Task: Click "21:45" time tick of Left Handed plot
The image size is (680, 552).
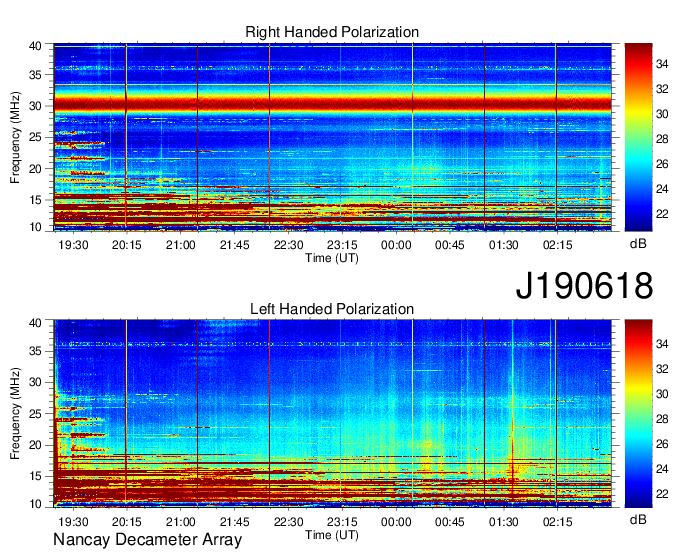Action: 235,522
